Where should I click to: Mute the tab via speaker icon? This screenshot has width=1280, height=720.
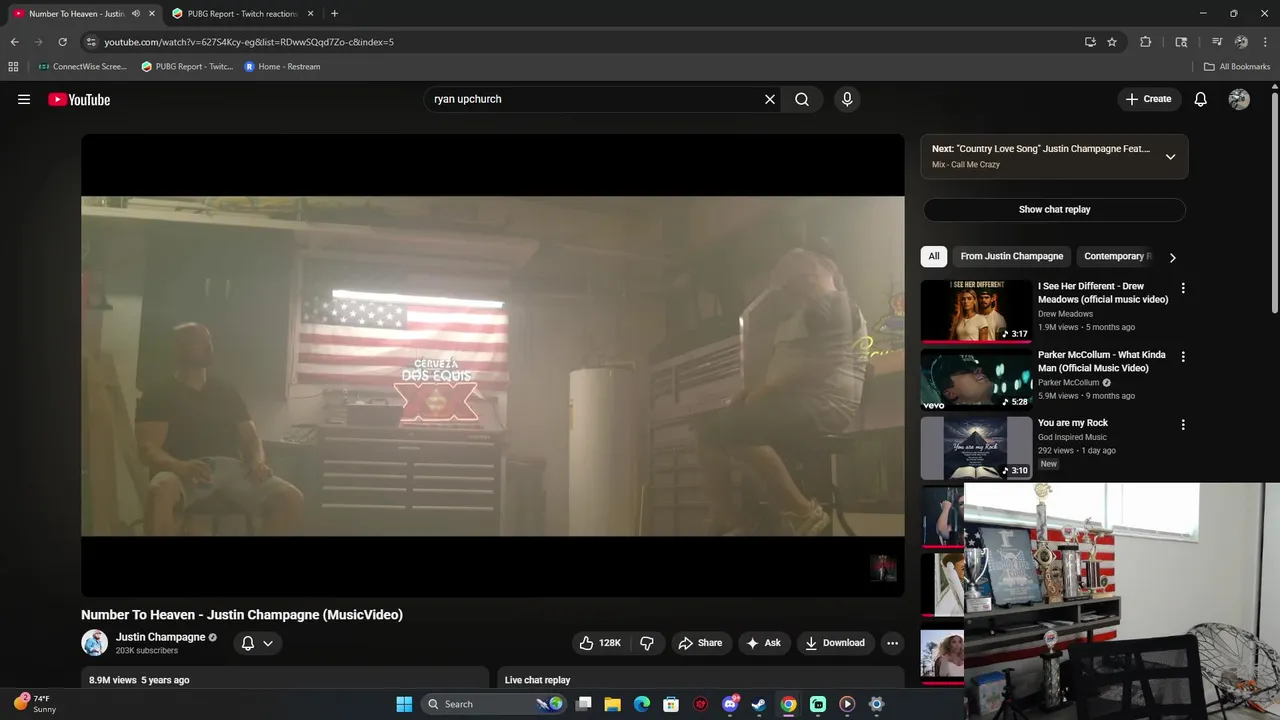pyautogui.click(x=136, y=14)
